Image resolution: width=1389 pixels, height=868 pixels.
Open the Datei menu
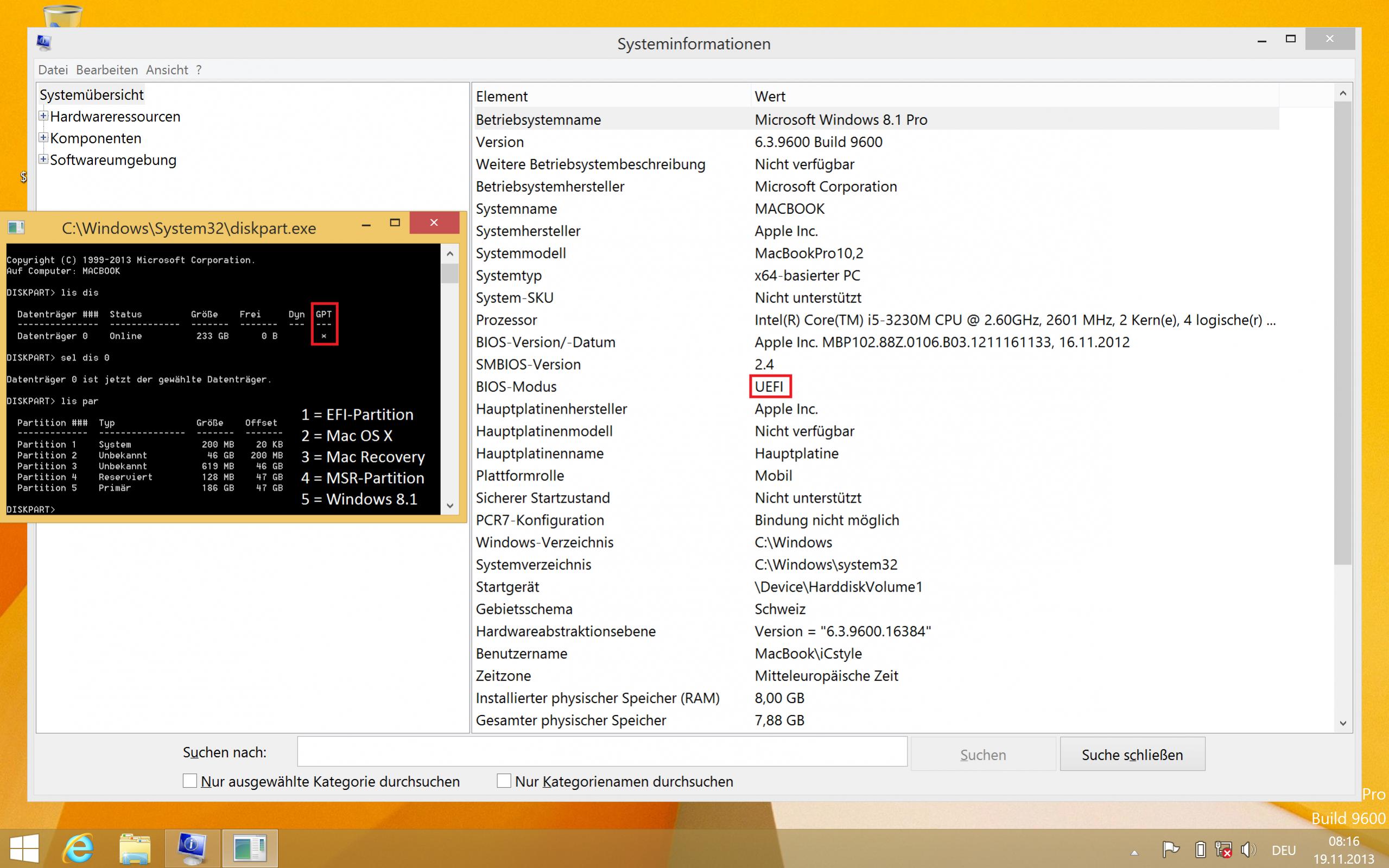[53, 70]
